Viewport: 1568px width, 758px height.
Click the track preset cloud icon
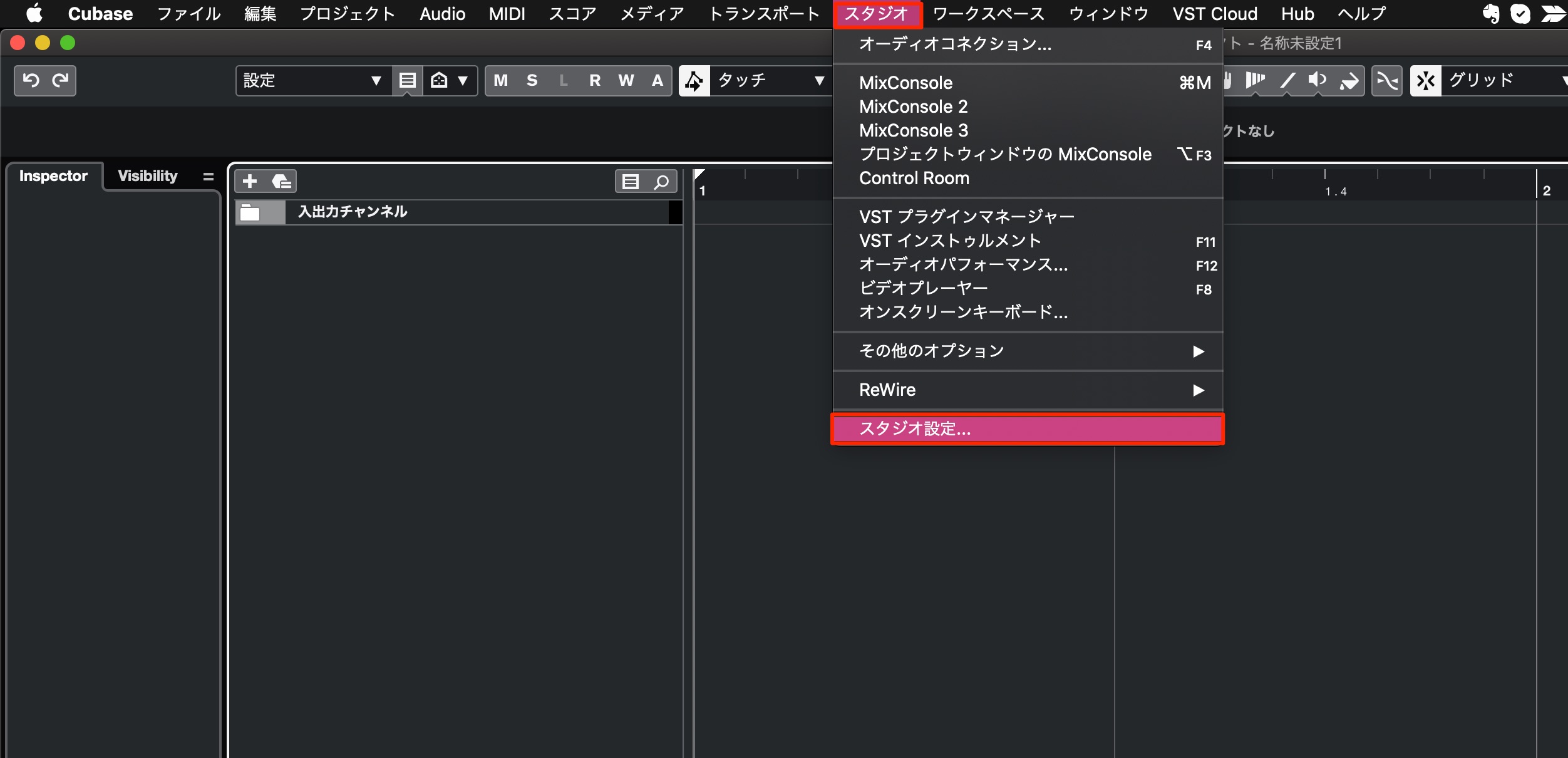(281, 182)
